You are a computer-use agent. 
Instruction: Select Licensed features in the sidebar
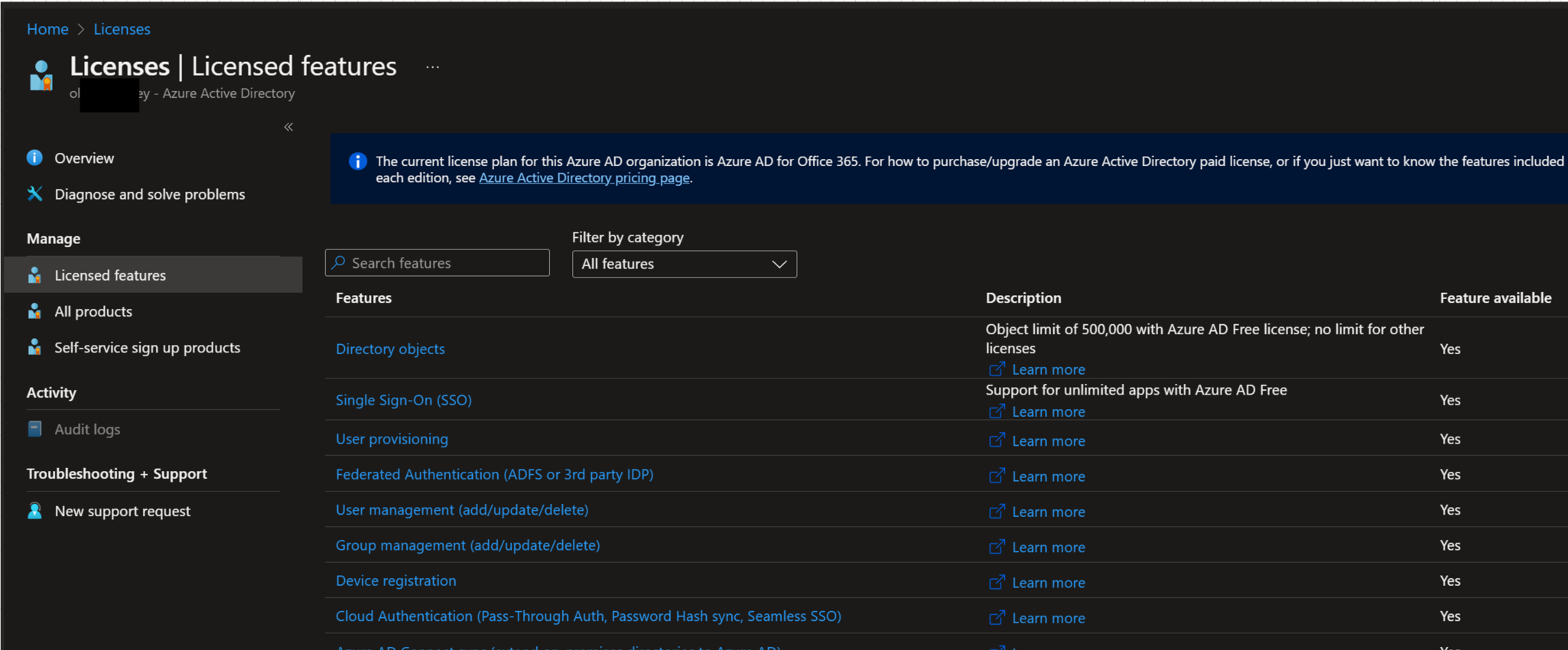click(x=153, y=275)
